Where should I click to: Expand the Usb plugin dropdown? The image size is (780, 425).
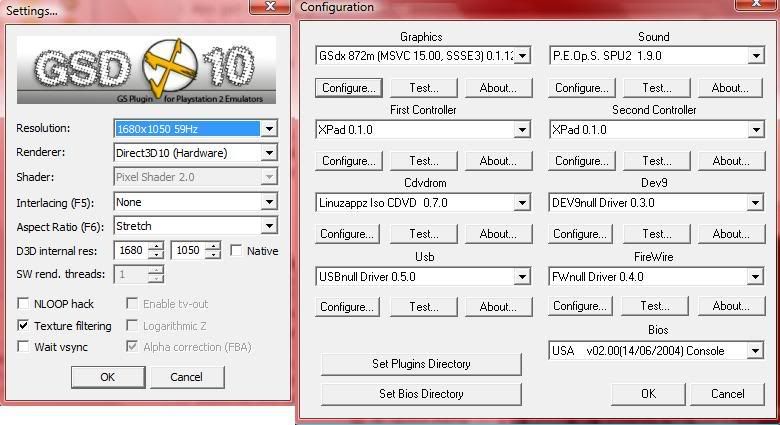pos(423,277)
